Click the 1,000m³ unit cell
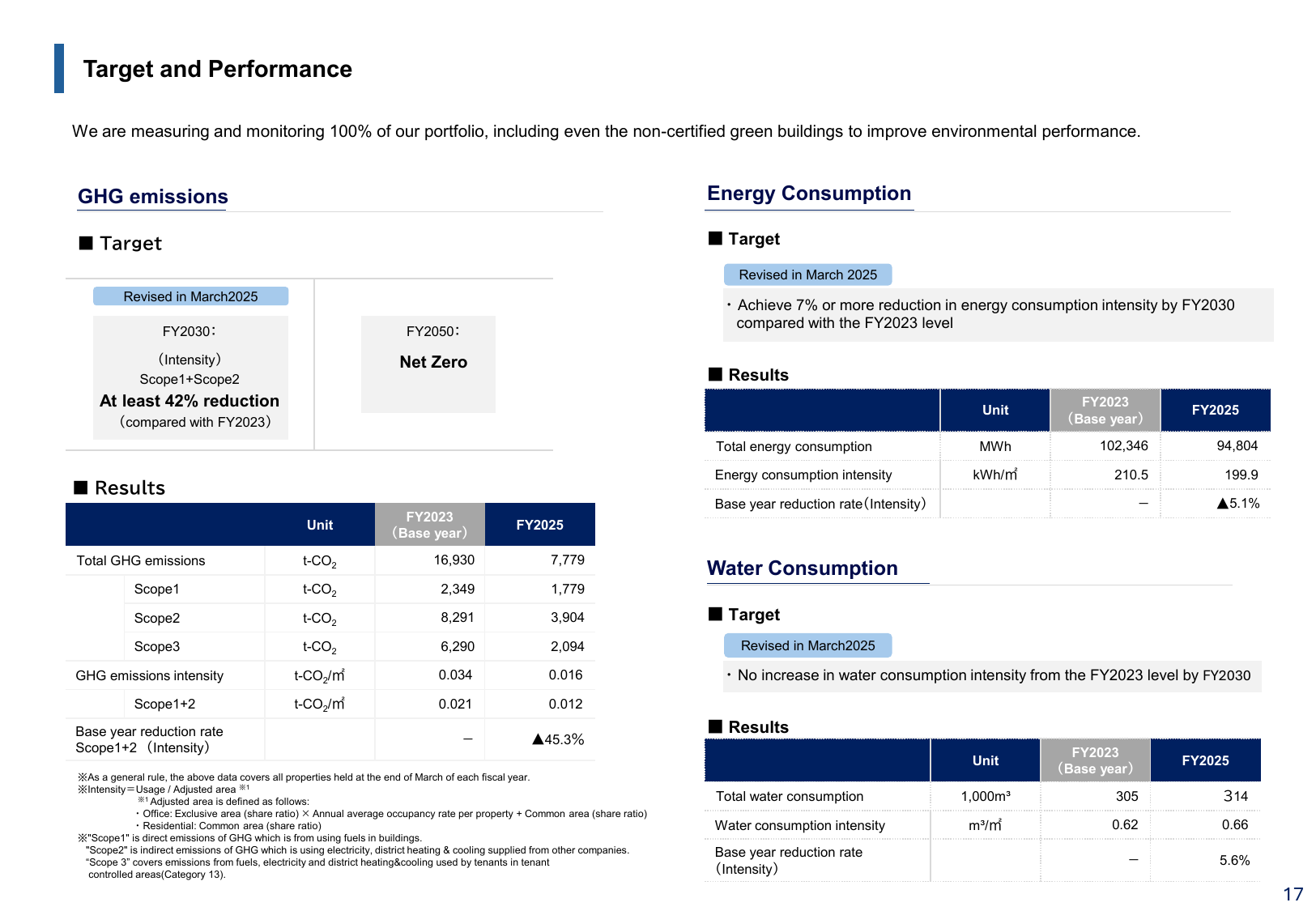The image size is (1316, 911). pos(986,797)
